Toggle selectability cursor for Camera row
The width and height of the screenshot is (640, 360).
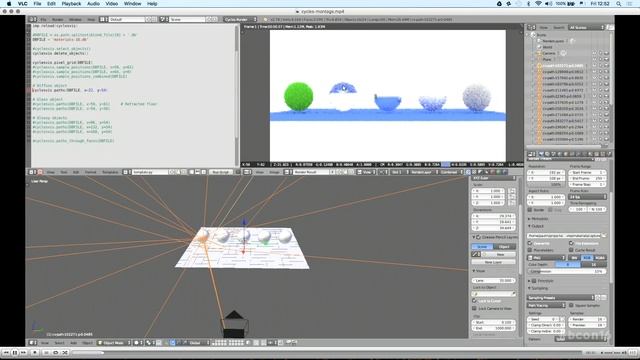click(600, 53)
